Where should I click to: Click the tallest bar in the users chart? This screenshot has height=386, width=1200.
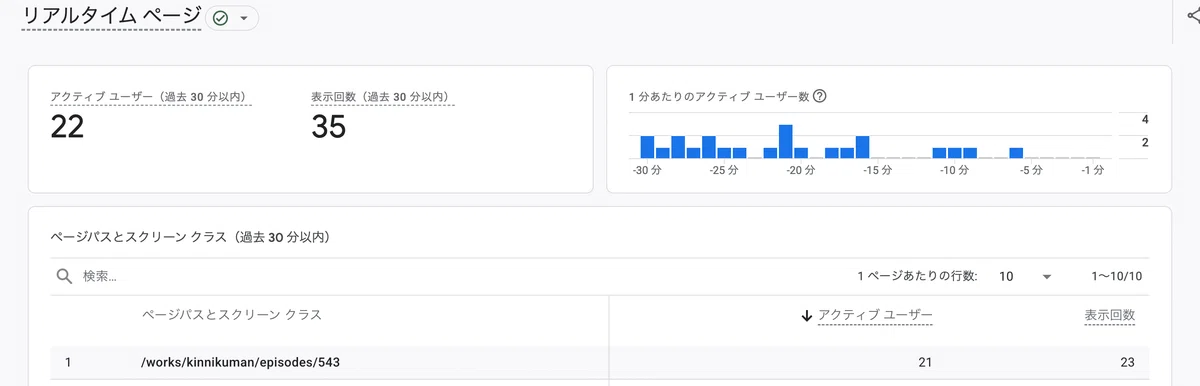point(785,141)
